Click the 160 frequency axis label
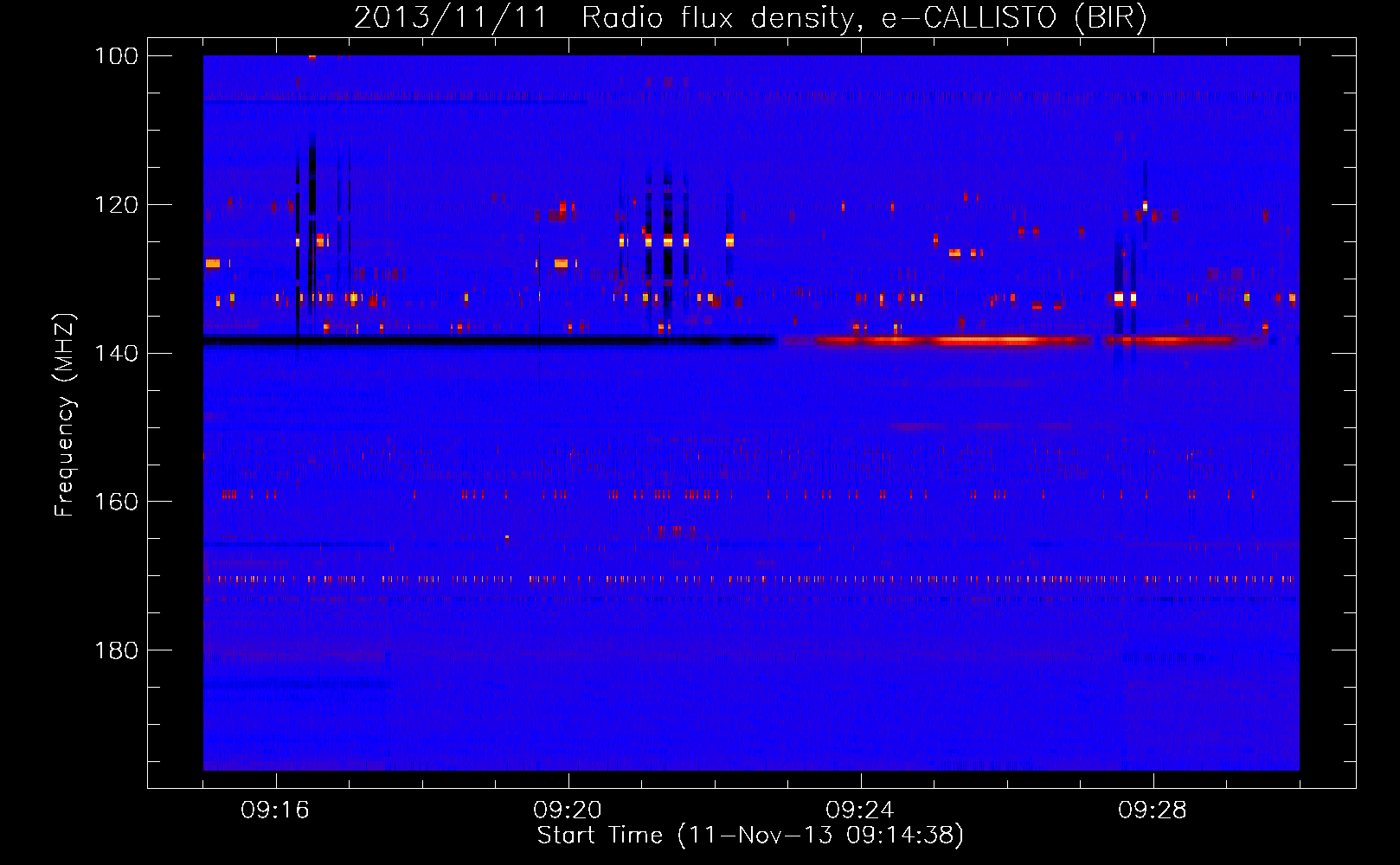Viewport: 1400px width, 865px height. (x=116, y=502)
